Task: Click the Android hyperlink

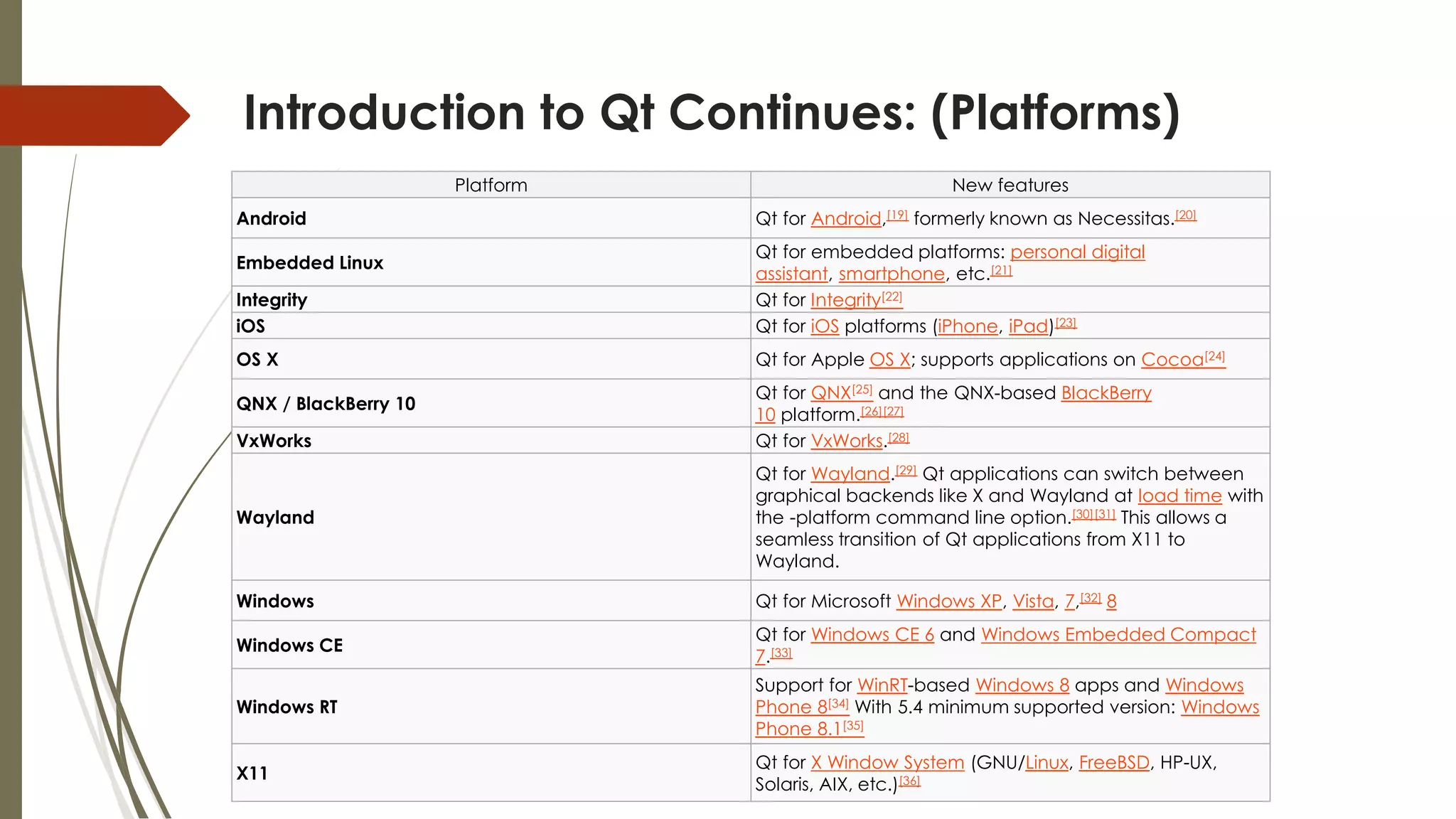Action: click(846, 219)
